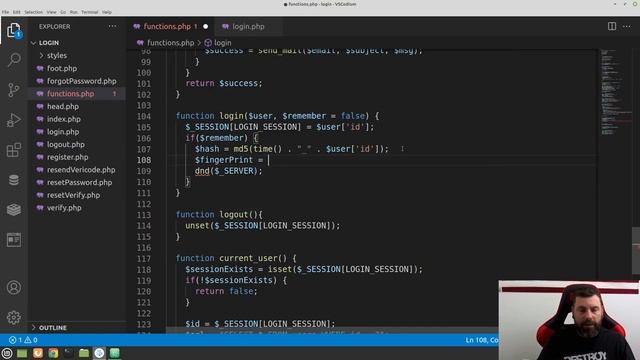Image resolution: width=640 pixels, height=360 pixels.
Task: Open register.php in the explorer
Action: [67, 157]
